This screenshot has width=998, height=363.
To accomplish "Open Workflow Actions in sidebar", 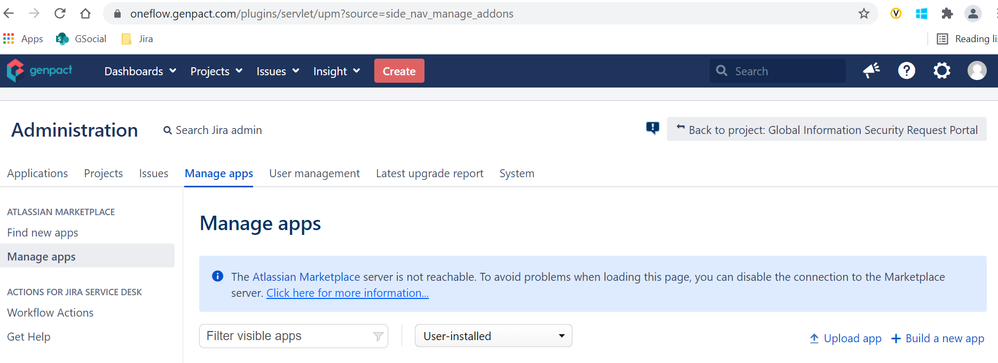I will tap(50, 313).
